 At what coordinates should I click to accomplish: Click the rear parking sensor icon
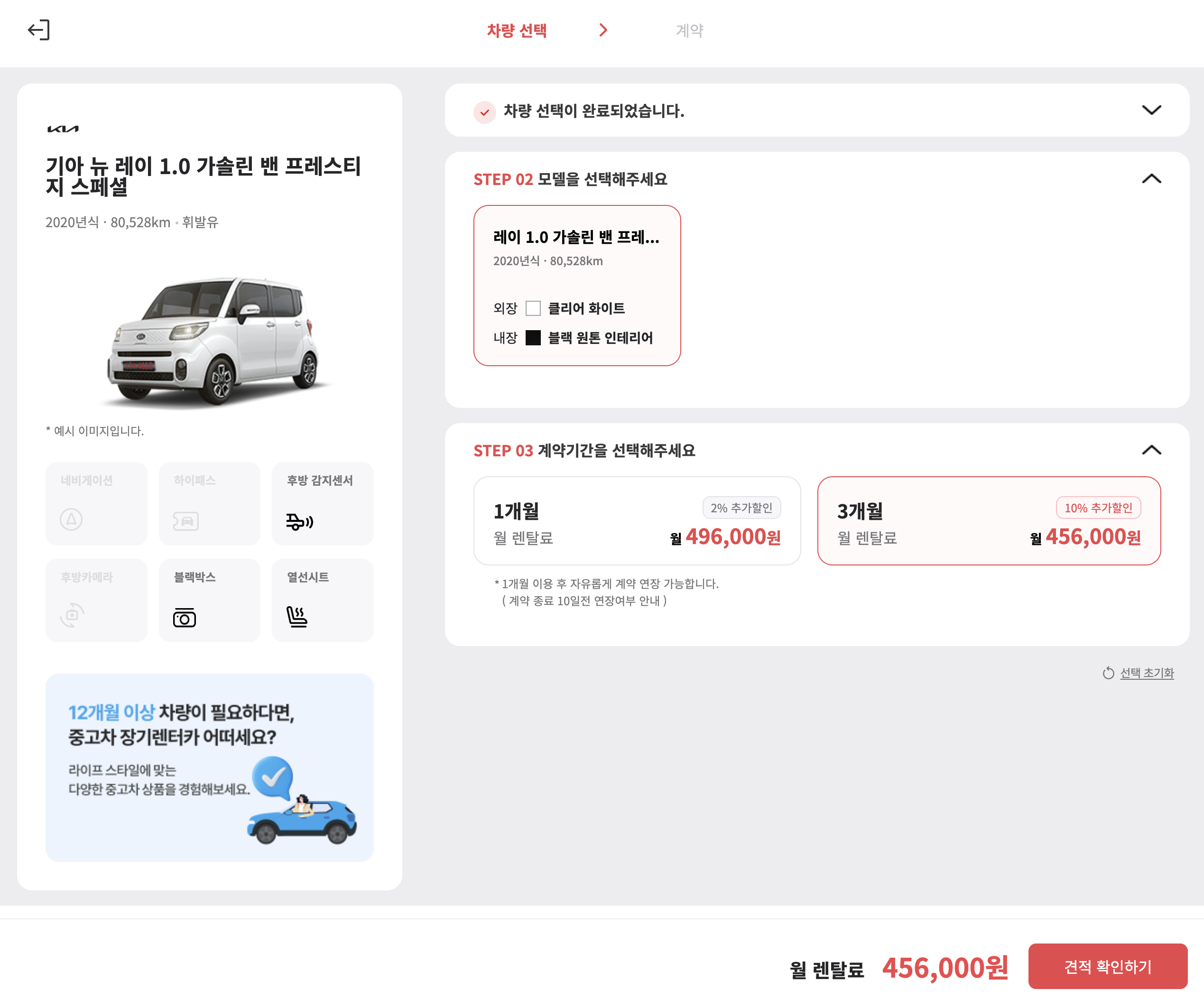pyautogui.click(x=299, y=522)
